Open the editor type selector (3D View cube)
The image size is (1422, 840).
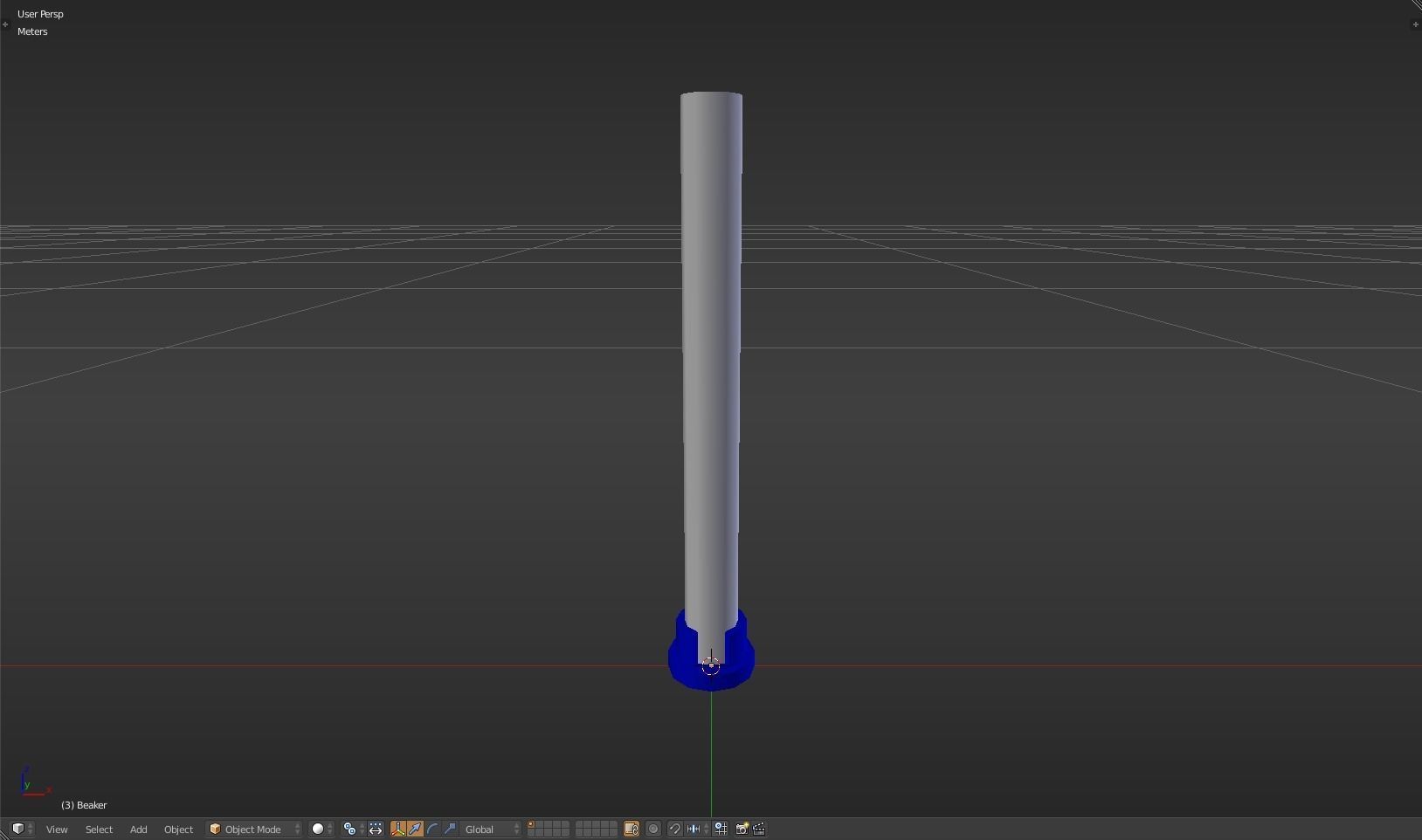[x=23, y=829]
